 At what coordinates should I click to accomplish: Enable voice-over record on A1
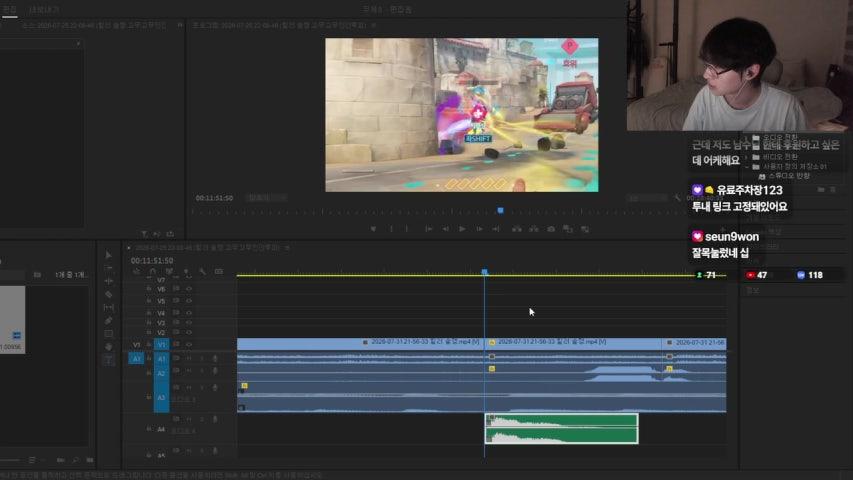pyautogui.click(x=215, y=358)
